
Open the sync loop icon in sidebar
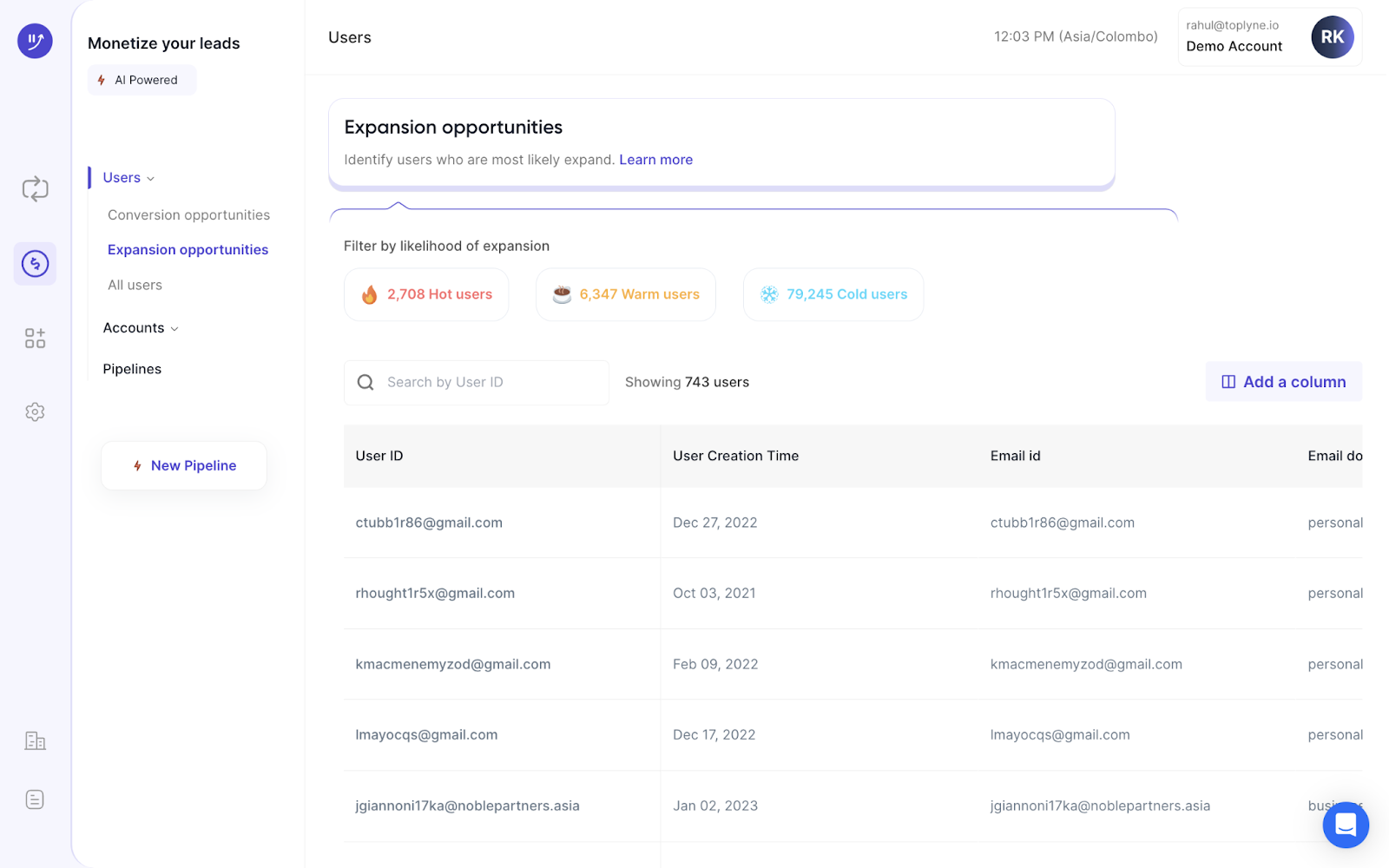35,189
